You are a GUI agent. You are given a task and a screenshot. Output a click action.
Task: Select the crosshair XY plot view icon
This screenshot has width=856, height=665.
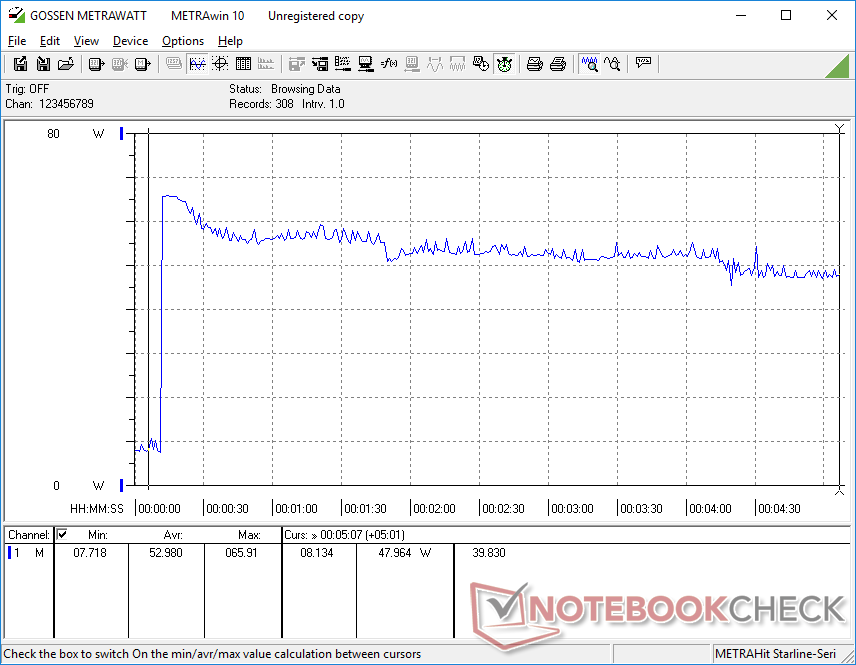(x=220, y=64)
